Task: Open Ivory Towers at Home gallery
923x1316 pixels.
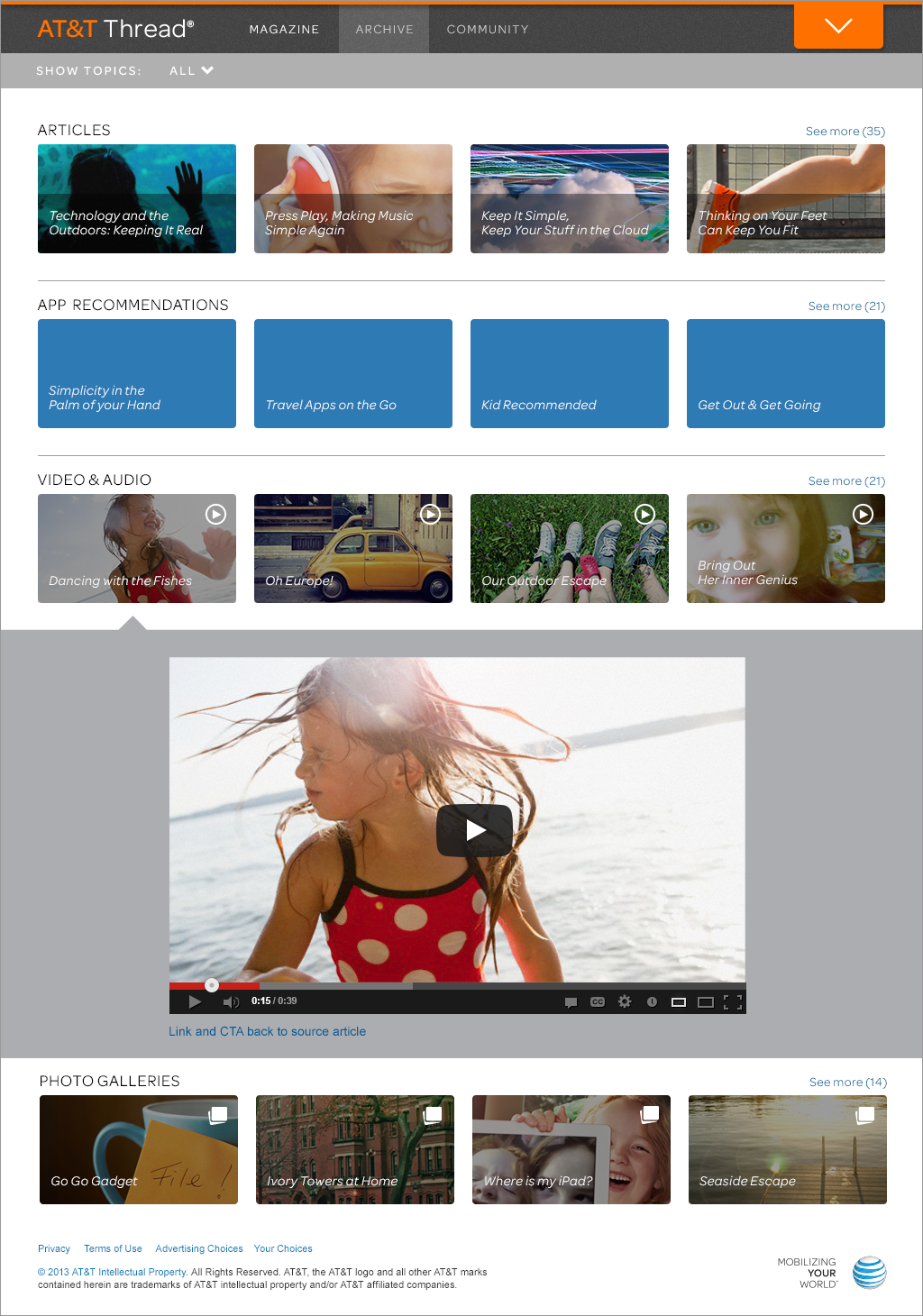Action: 355,1149
